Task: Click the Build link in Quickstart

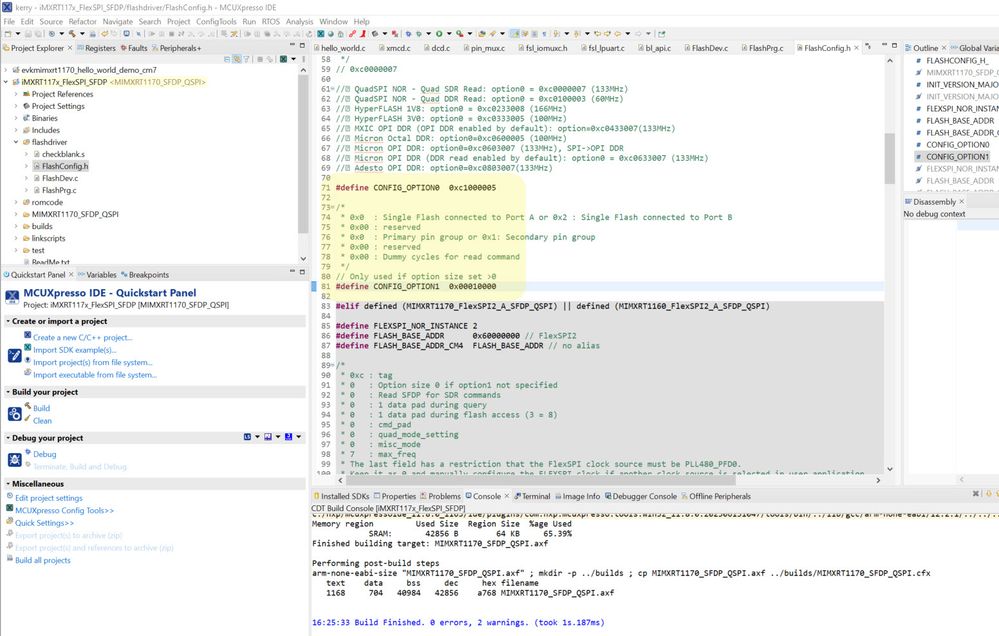Action: point(41,408)
